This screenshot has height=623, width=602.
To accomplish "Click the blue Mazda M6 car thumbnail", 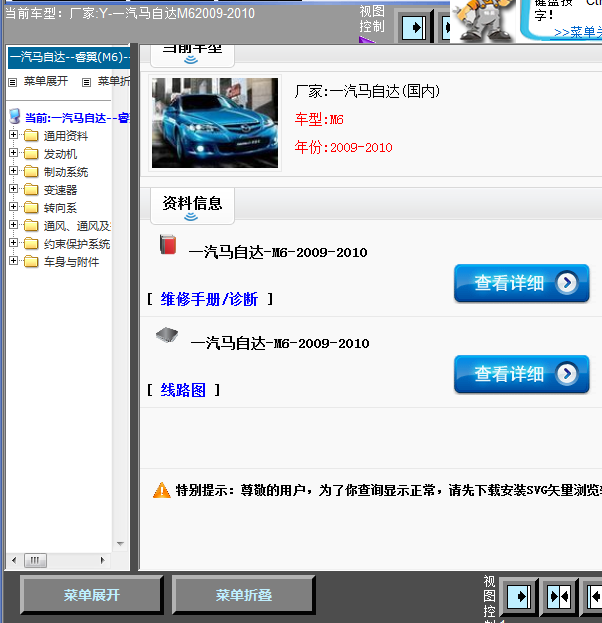I will [215, 123].
